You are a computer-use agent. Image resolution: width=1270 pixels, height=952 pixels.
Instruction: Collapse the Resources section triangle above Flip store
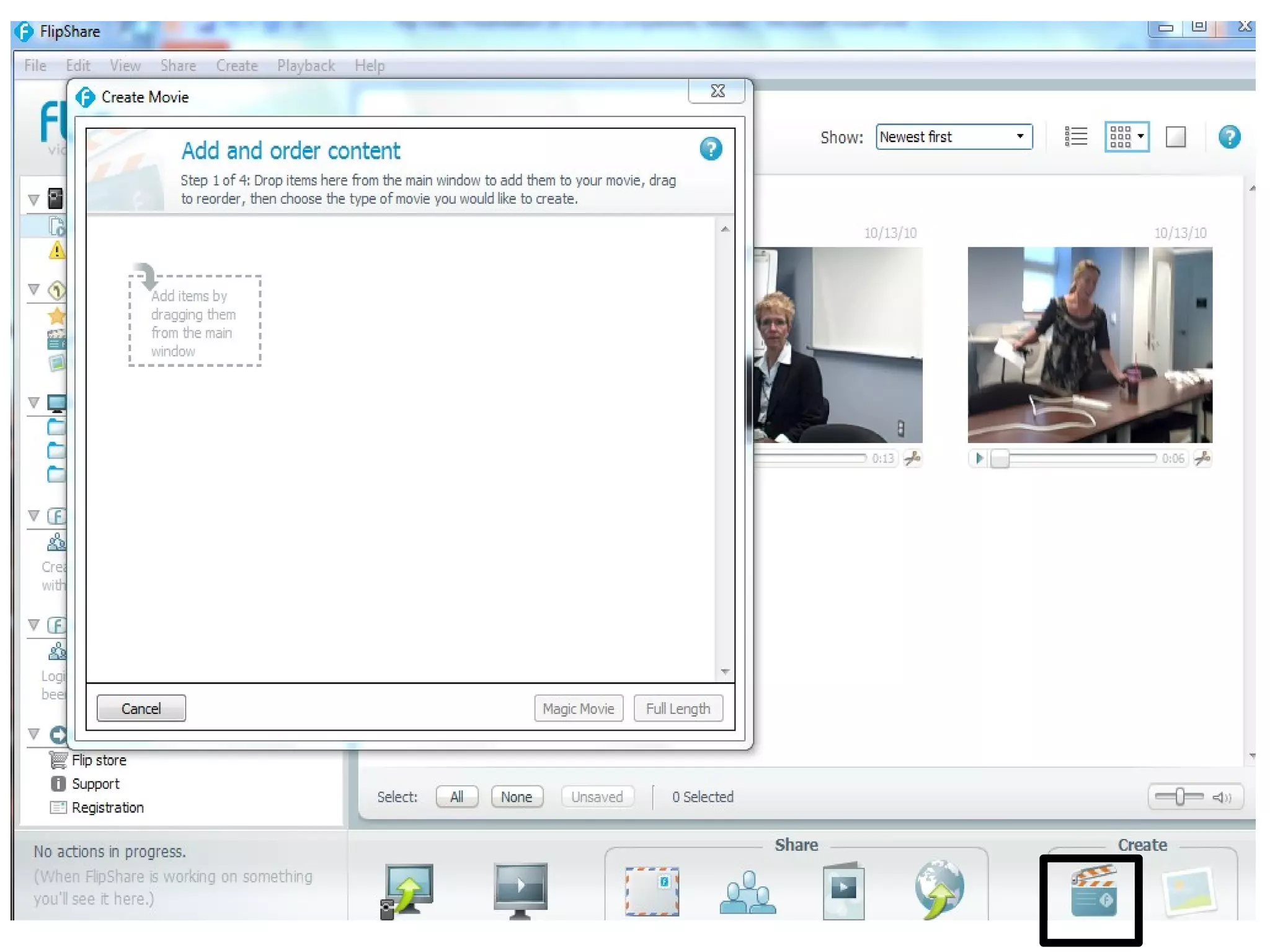click(x=34, y=734)
